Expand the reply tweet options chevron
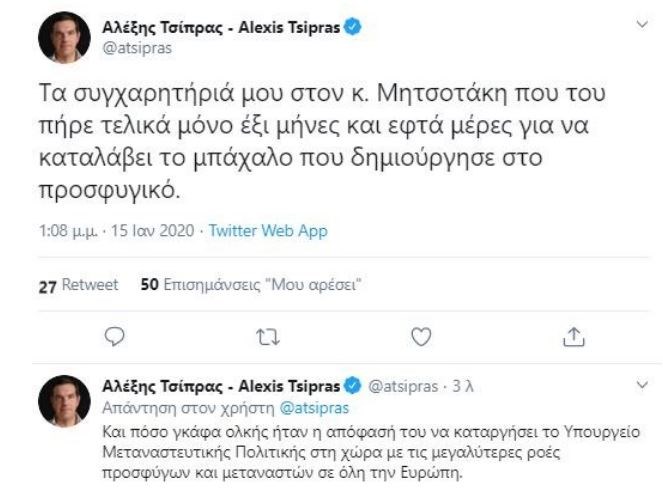Screen dimensions: 663x494 pos(641,384)
